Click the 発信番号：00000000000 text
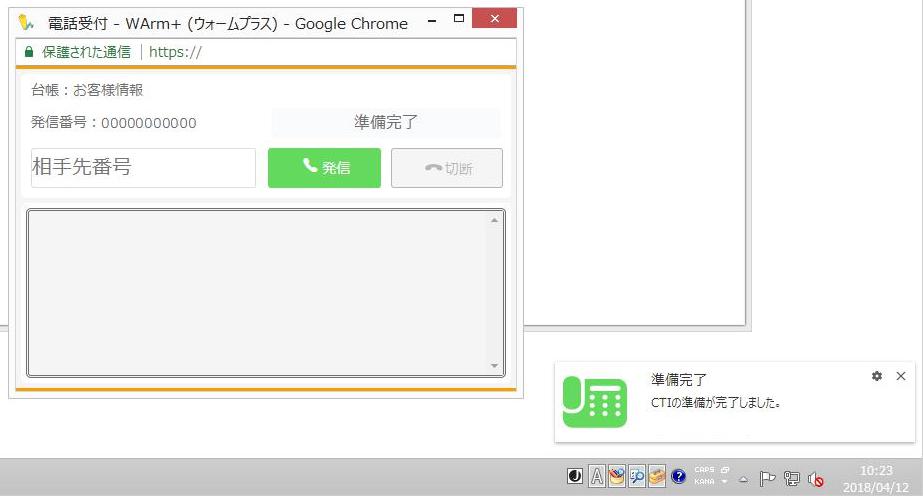Viewport: 923px width, 496px height. (114, 122)
